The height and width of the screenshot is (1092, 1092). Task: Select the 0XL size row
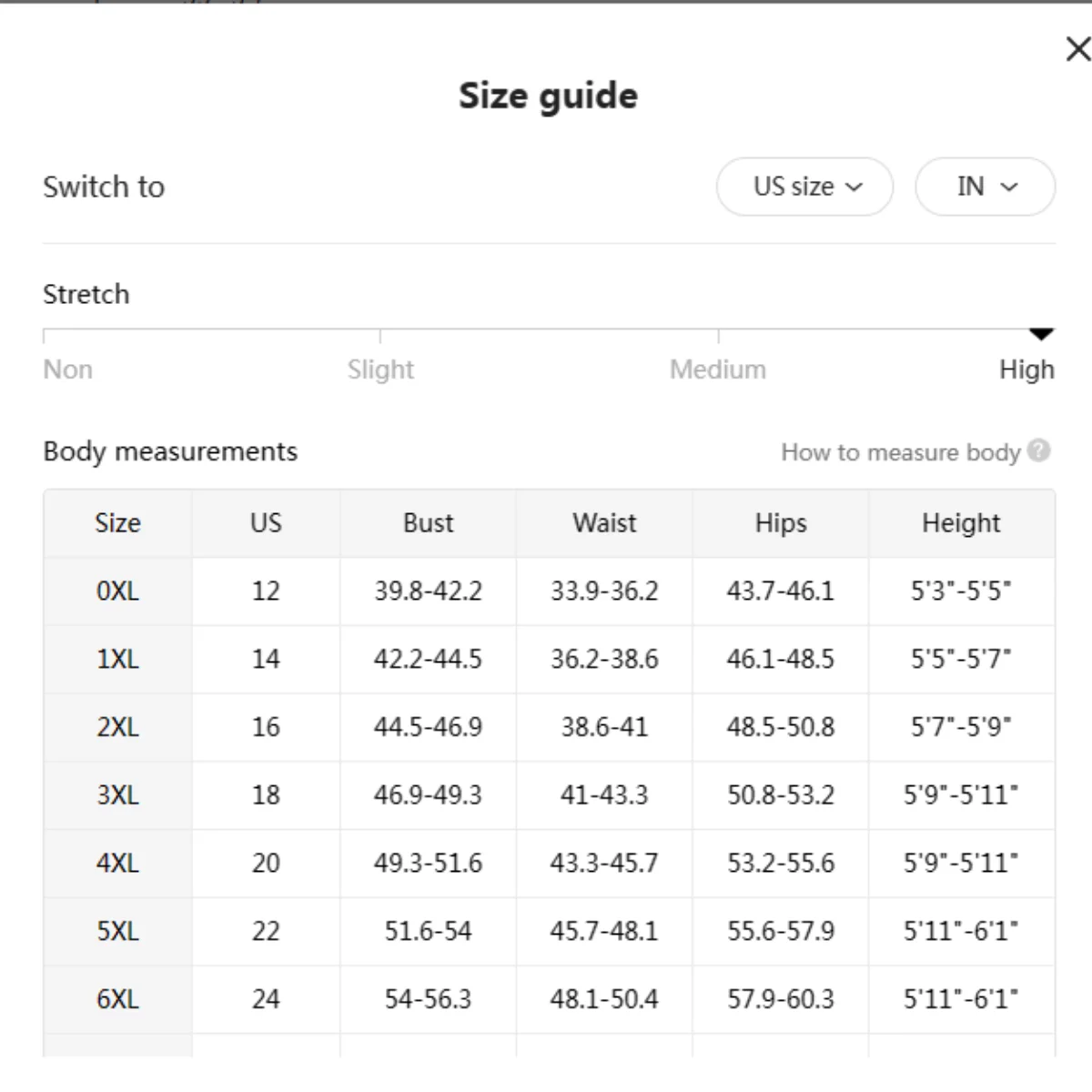coord(549,591)
